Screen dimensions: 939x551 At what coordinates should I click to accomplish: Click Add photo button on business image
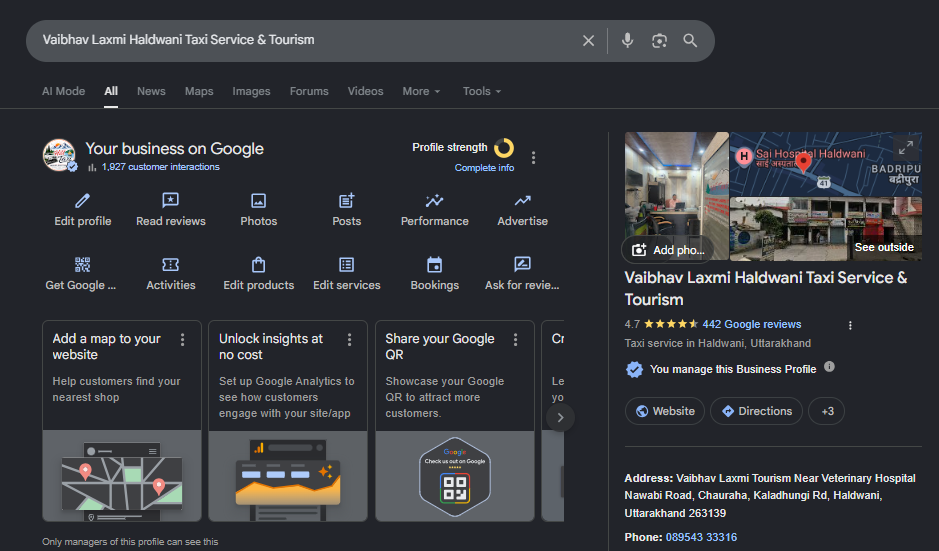point(668,250)
